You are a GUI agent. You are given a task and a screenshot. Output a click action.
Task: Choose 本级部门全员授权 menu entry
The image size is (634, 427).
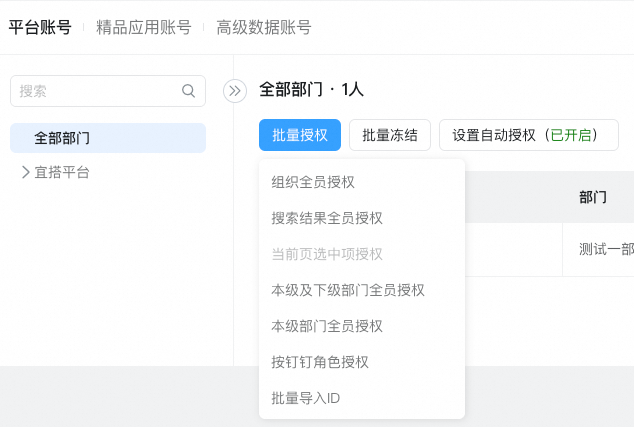tap(327, 326)
